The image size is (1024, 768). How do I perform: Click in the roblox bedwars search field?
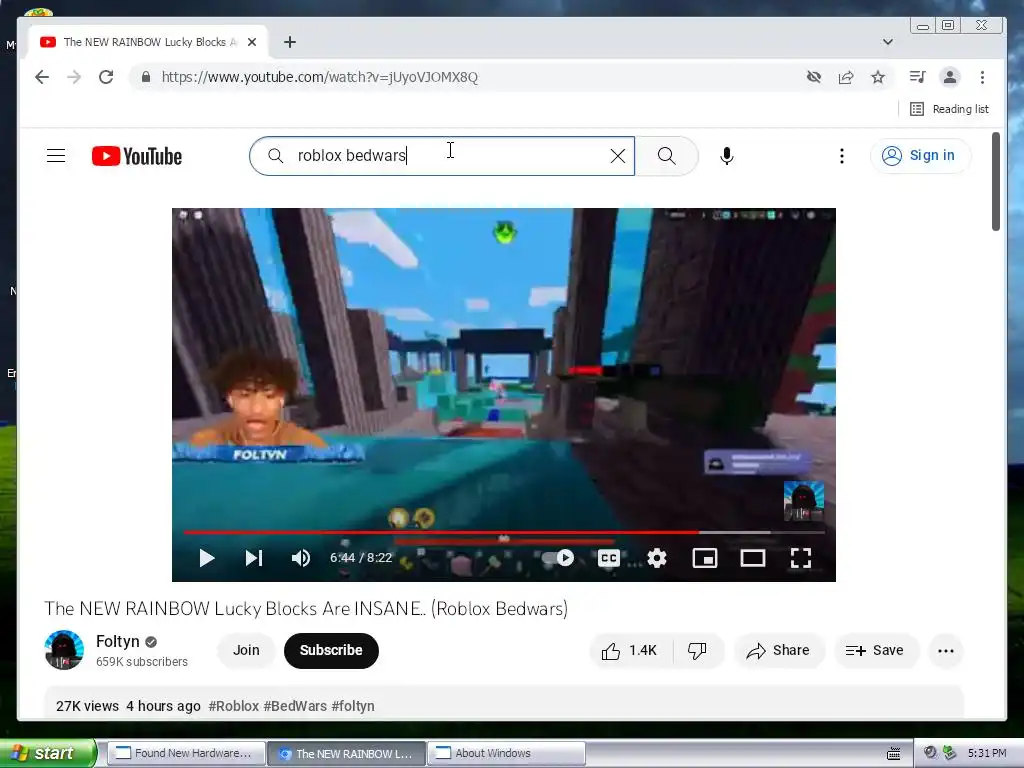tap(442, 155)
